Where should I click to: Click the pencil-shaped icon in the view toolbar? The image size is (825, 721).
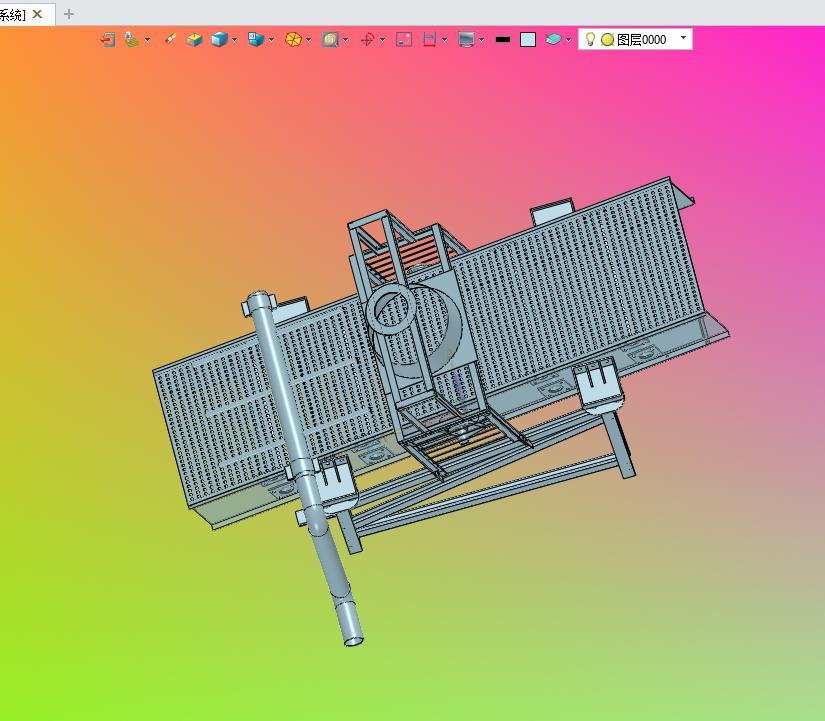pos(171,39)
